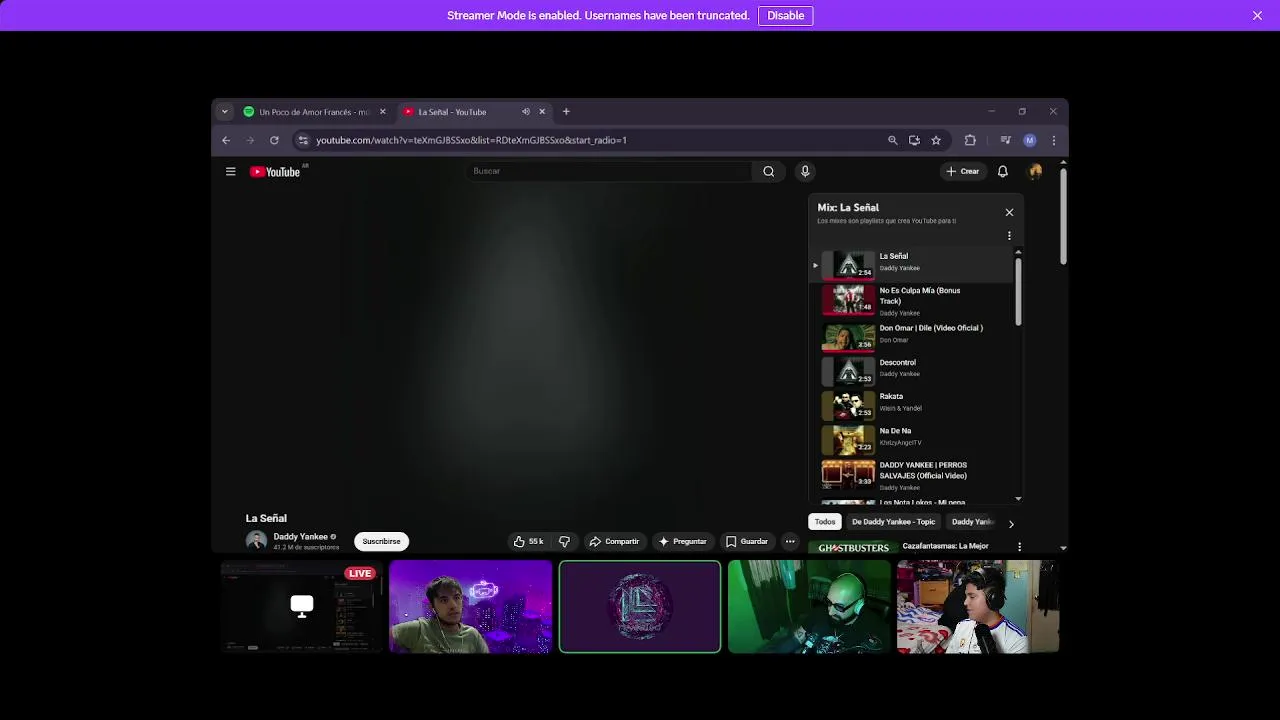Open the Crear create menu
The width and height of the screenshot is (1280, 720).
(x=963, y=171)
